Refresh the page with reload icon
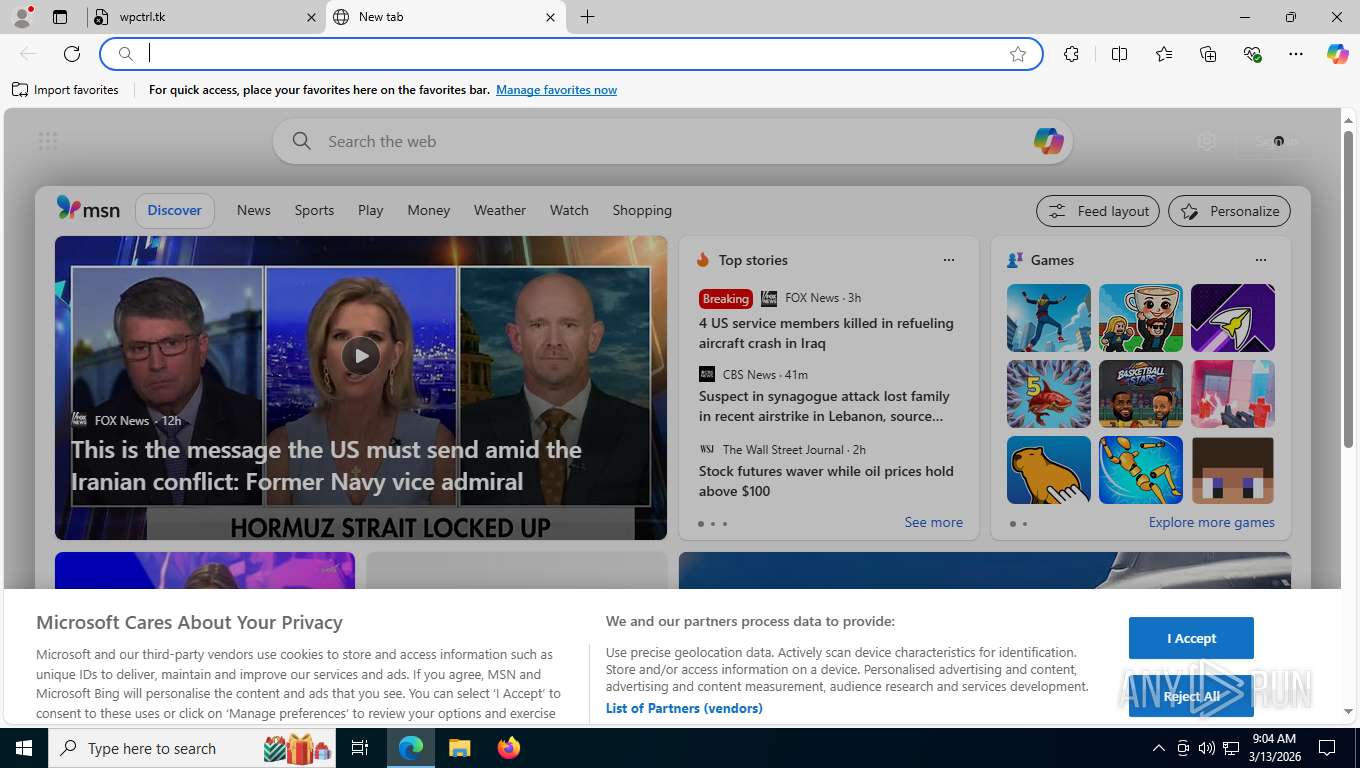 point(72,54)
